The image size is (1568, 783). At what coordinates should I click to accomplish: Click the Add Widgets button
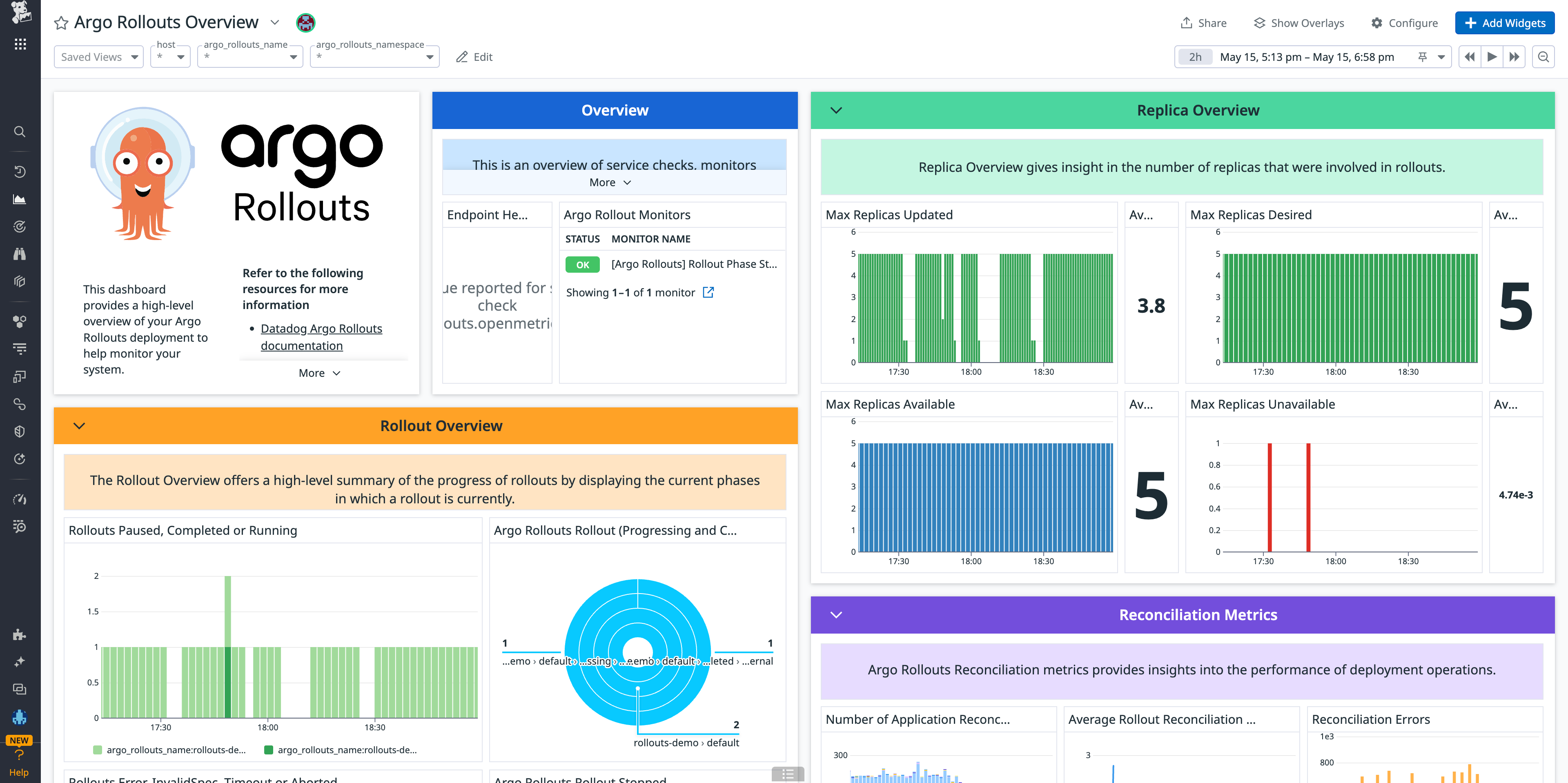pyautogui.click(x=1504, y=22)
